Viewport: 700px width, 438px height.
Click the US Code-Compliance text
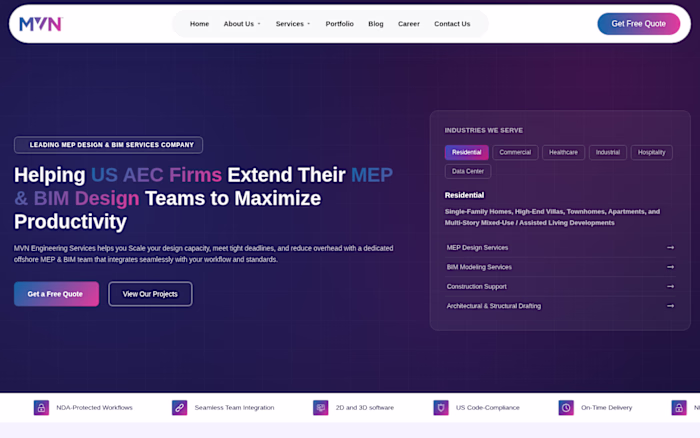tap(488, 408)
